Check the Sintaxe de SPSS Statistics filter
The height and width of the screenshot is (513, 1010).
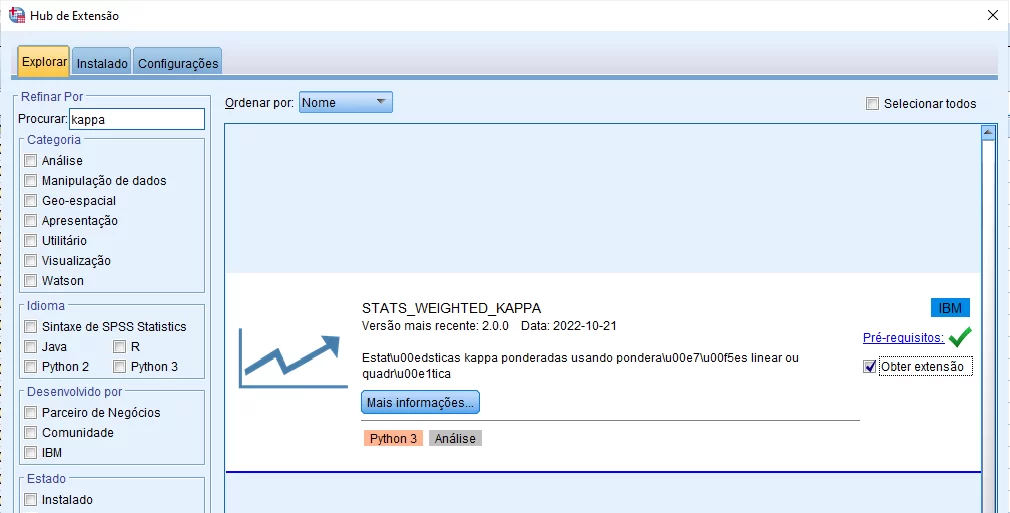[x=30, y=327]
